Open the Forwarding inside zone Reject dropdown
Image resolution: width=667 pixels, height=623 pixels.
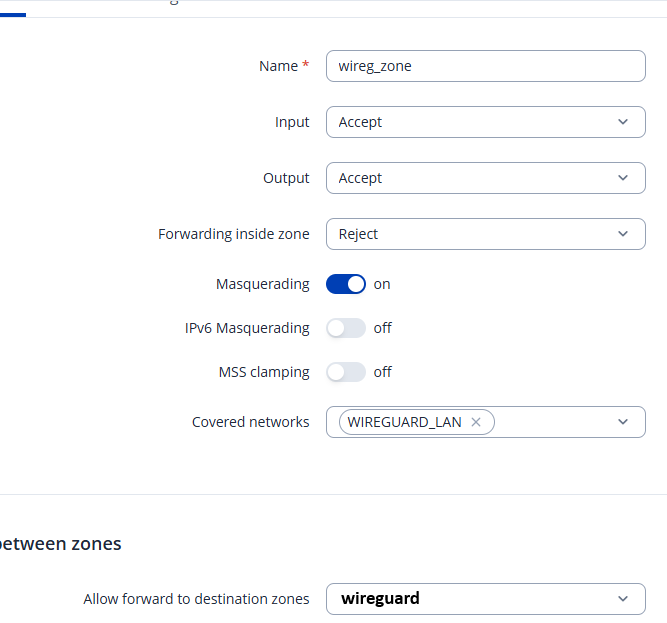486,234
